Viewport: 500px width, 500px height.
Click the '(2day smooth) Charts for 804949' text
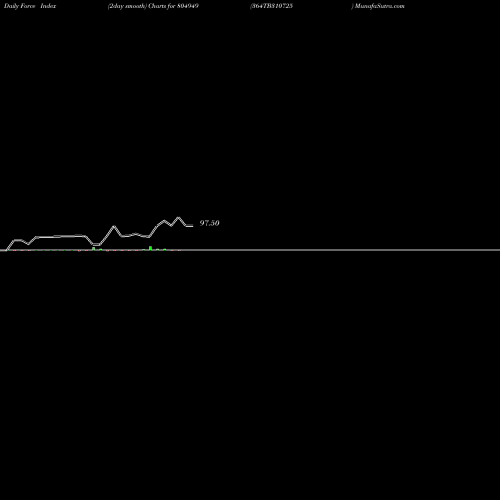pos(153,6)
